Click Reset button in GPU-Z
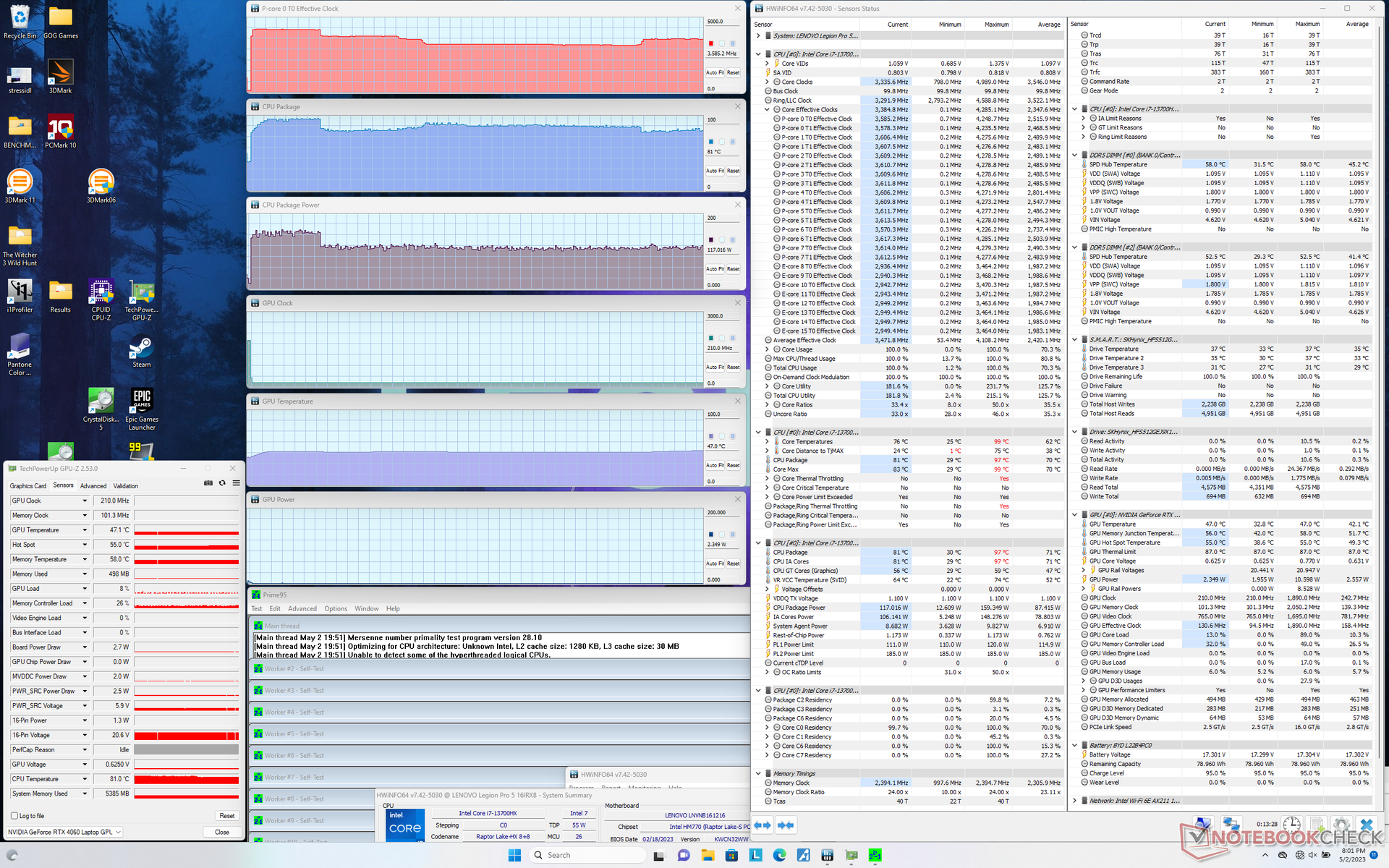This screenshot has width=1389, height=868. pos(226,816)
